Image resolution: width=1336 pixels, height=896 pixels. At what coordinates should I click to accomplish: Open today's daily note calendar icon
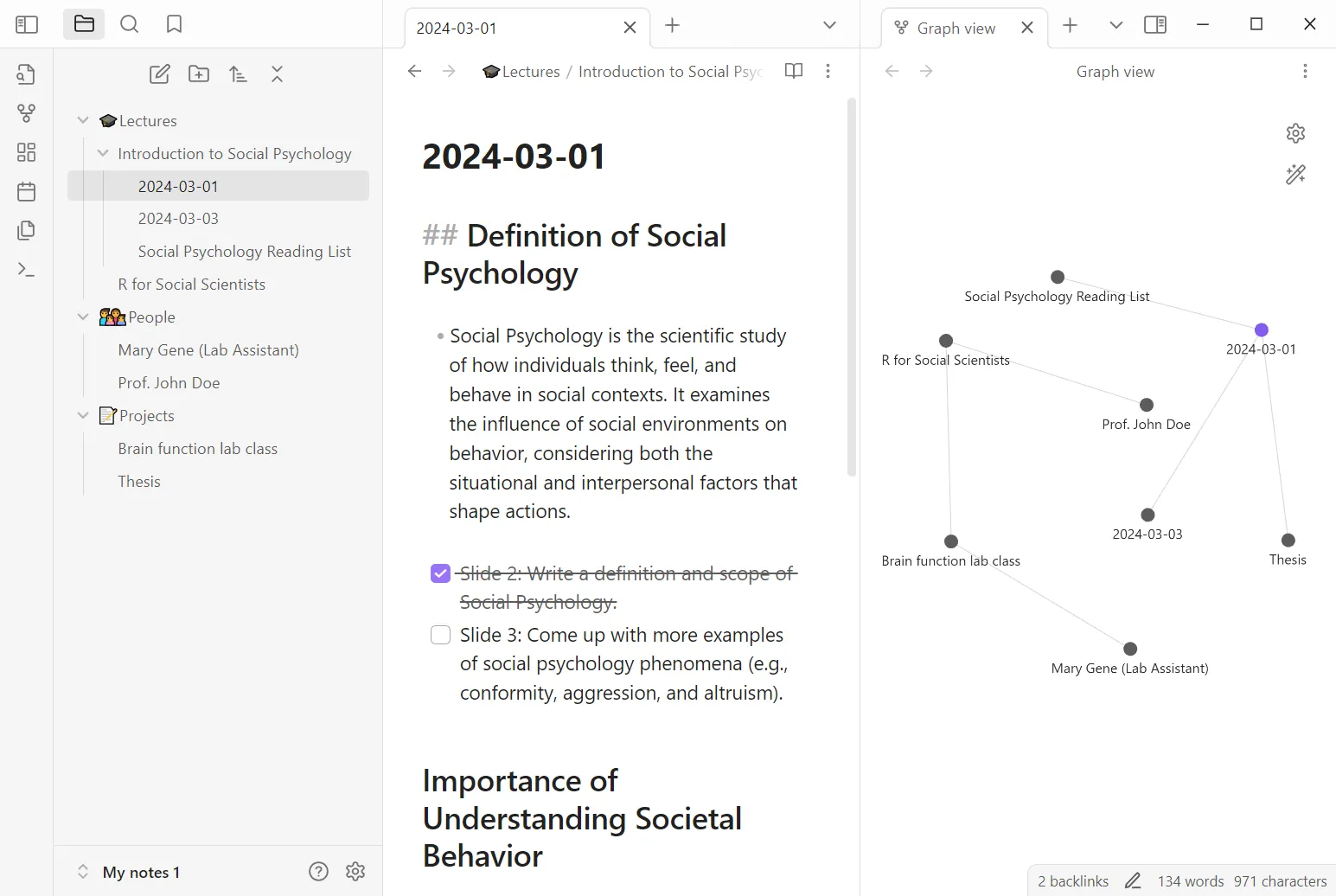click(x=26, y=191)
